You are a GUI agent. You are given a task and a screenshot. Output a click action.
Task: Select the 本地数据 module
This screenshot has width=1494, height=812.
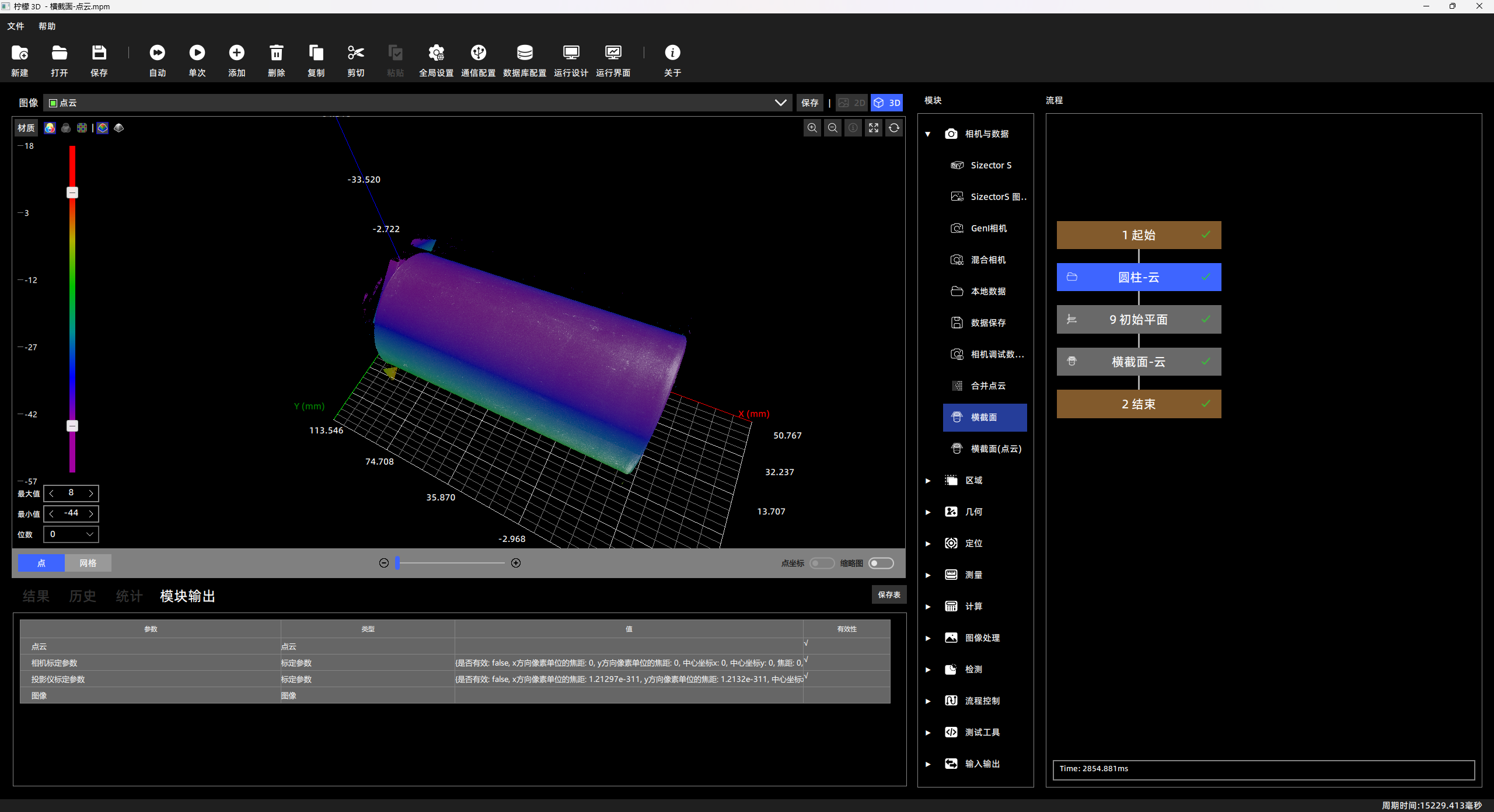pos(985,291)
